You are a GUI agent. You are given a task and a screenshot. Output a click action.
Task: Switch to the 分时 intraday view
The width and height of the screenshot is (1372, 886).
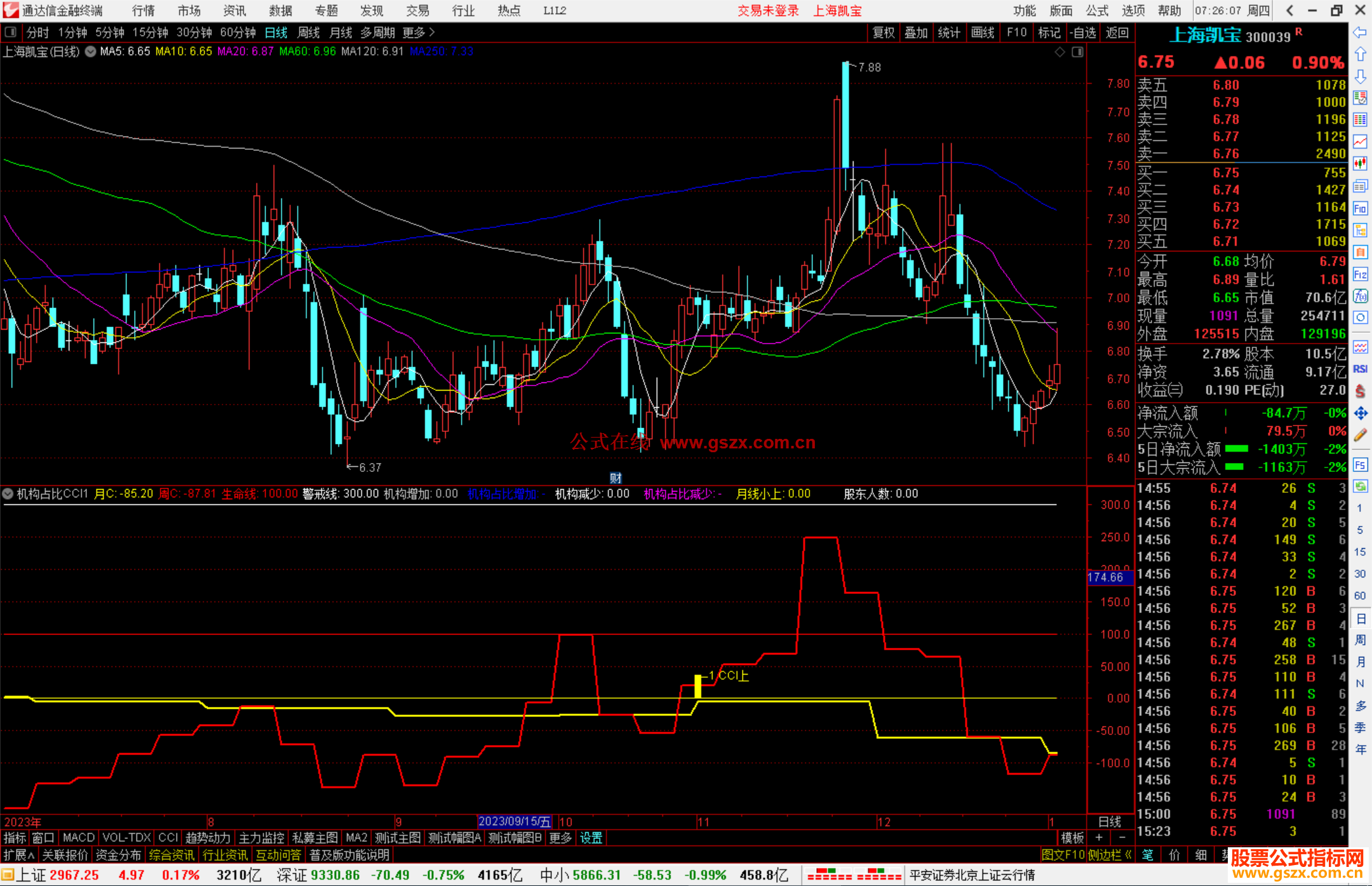tap(37, 32)
